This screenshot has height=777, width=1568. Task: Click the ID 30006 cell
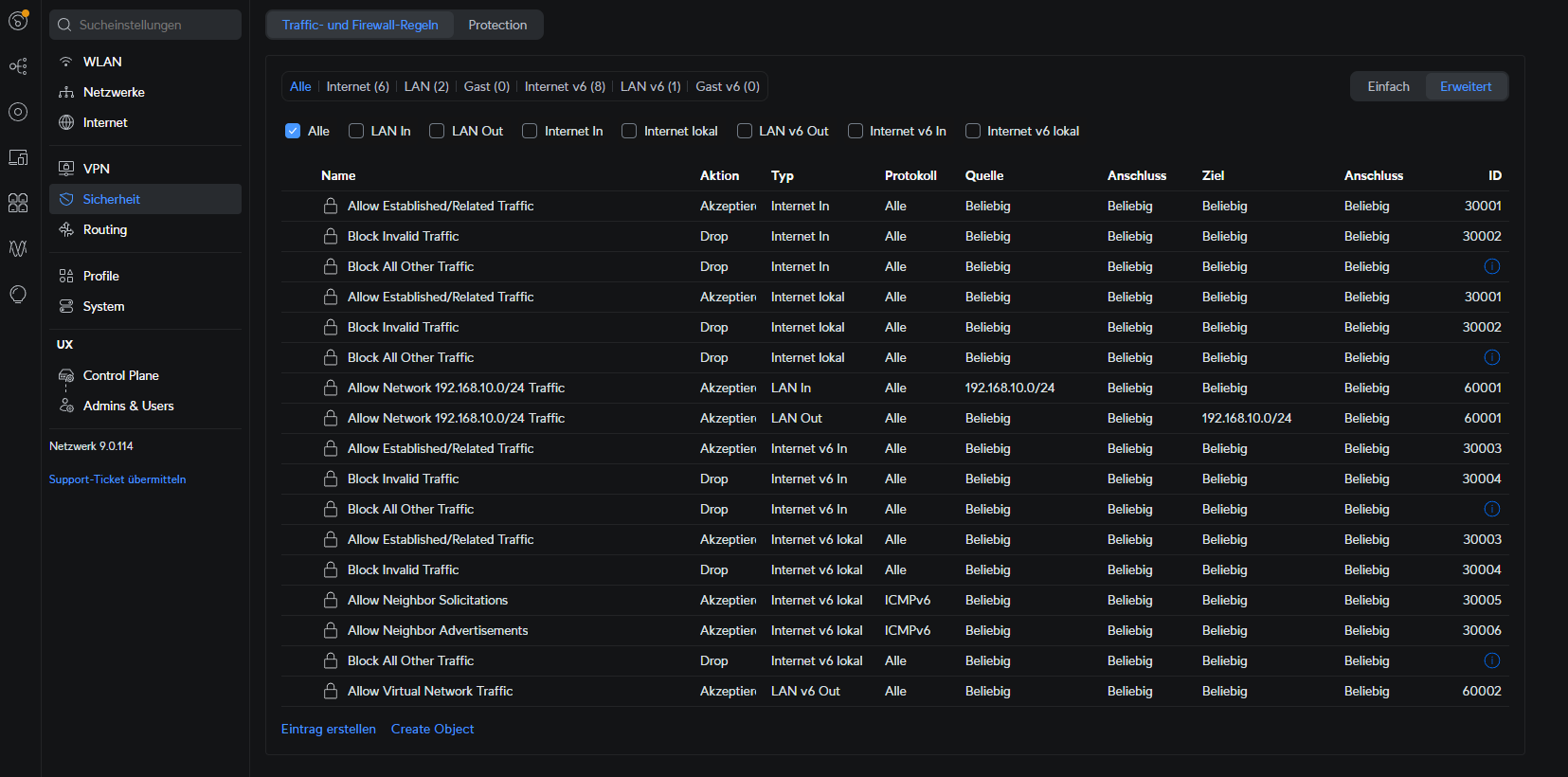(x=1482, y=630)
